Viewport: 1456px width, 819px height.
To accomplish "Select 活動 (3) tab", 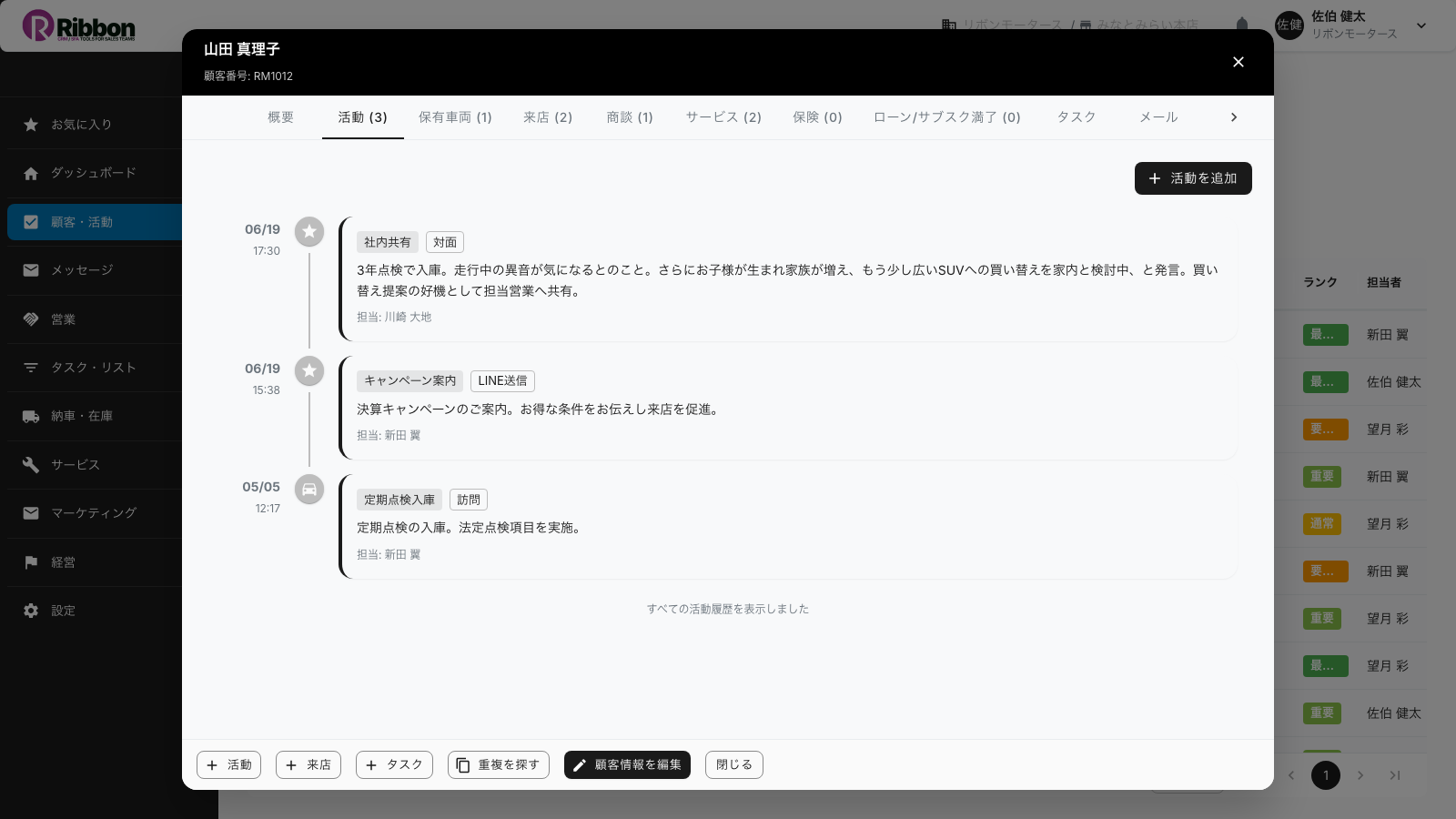I will tap(363, 117).
